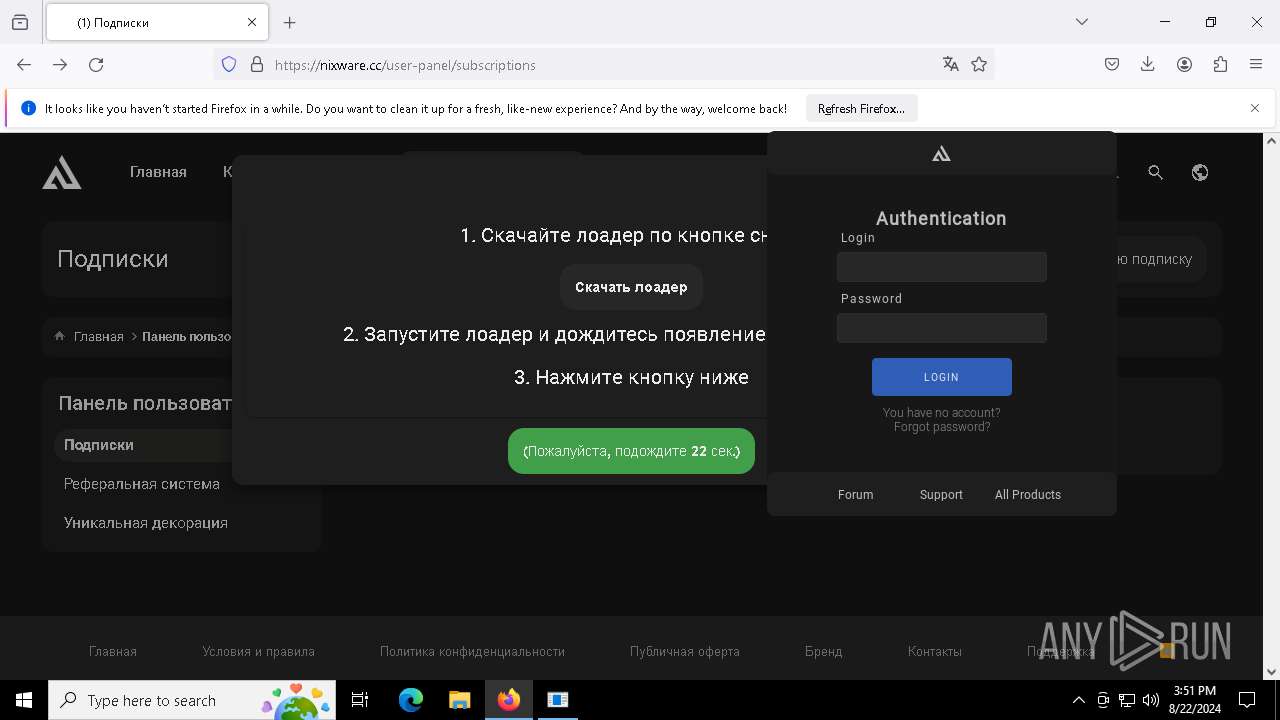Select Подписки in the user panel menu

143,445
